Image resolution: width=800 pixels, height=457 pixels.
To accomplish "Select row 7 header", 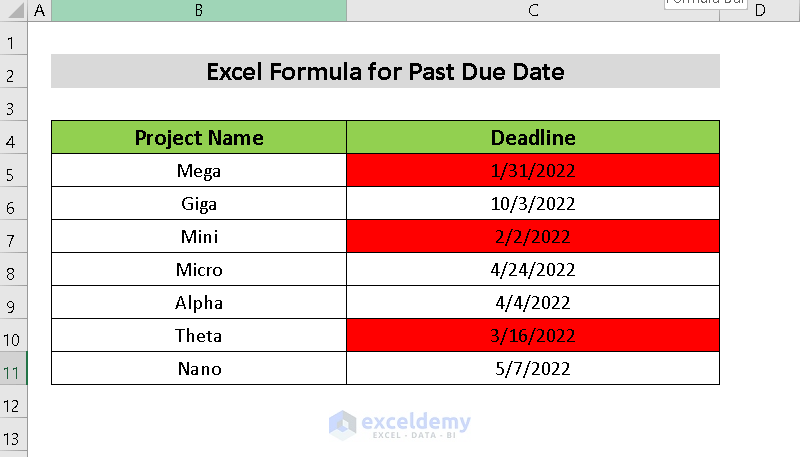I will coord(13,237).
